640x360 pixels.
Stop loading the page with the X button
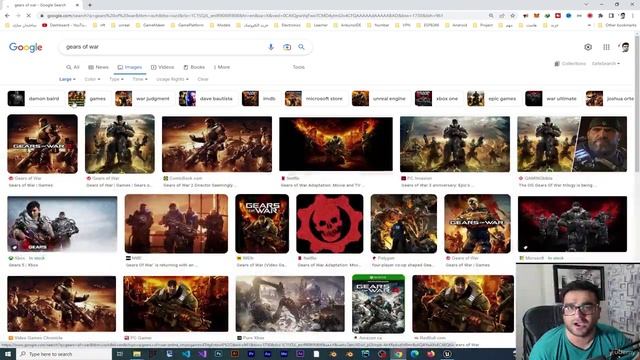coord(29,16)
